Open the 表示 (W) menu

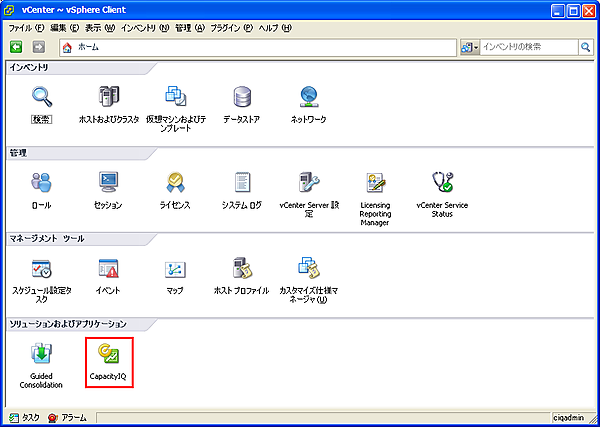(99, 28)
